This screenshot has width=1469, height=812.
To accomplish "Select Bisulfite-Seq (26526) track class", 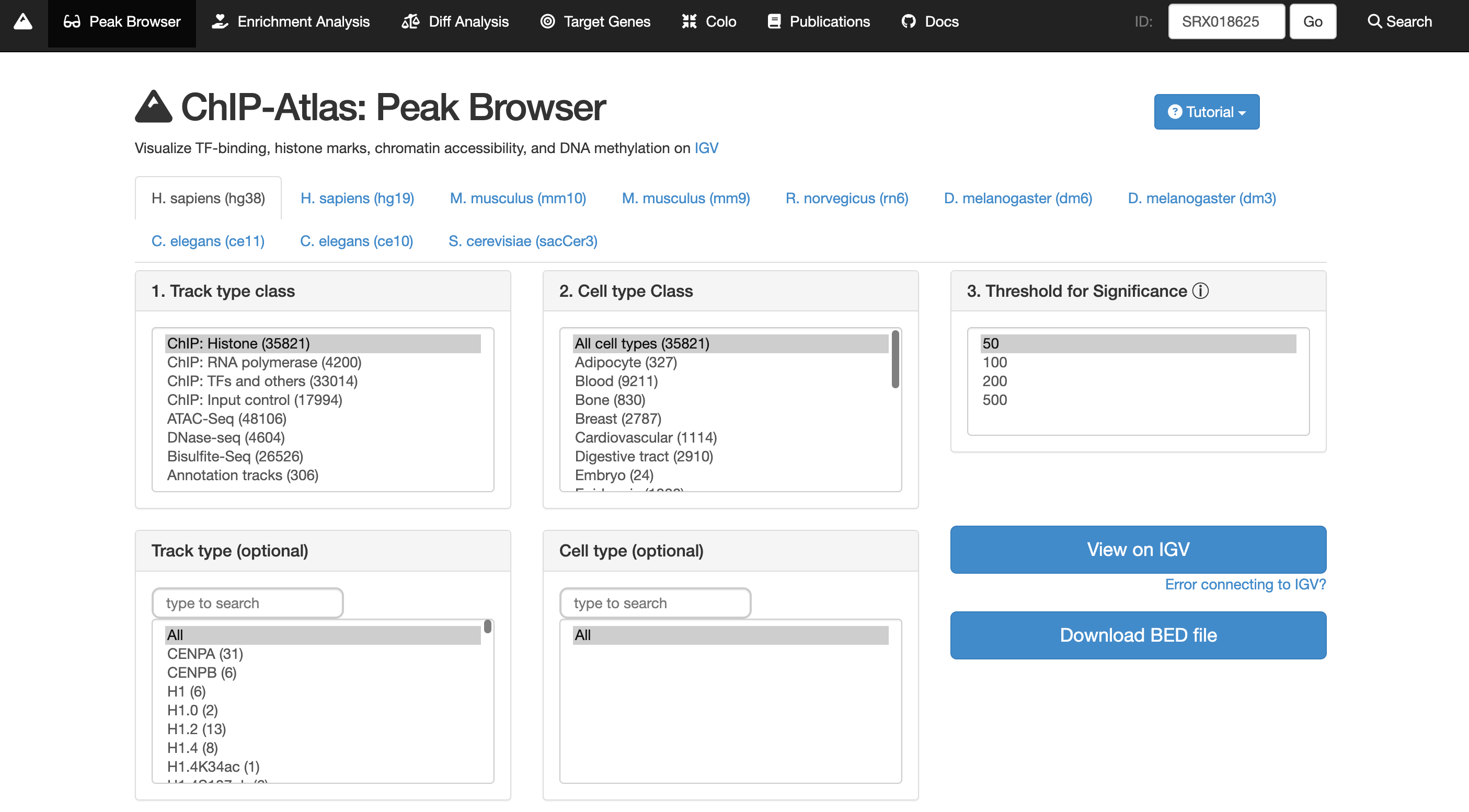I will pyautogui.click(x=323, y=457).
